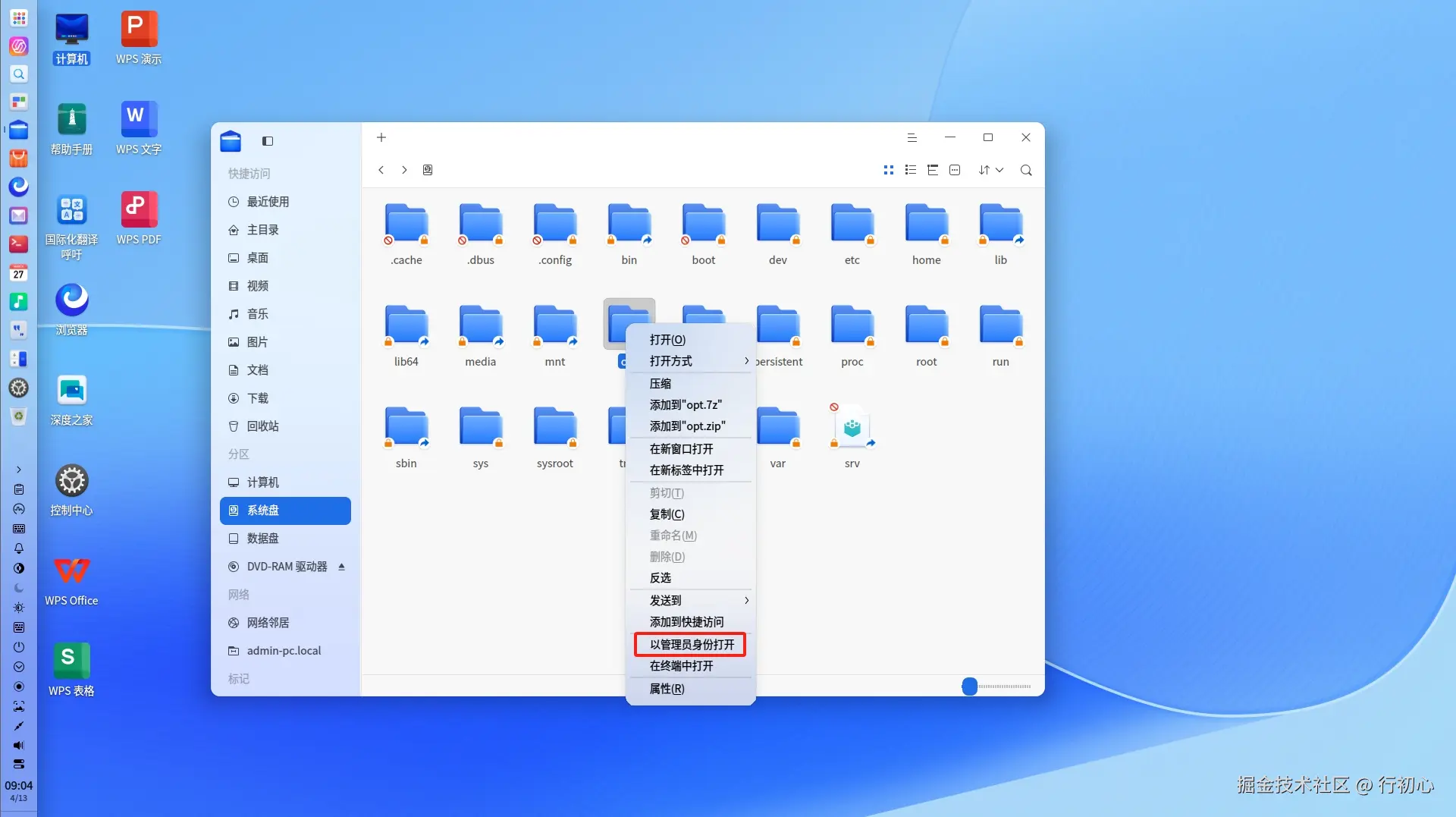Choose 以管理员身份打开
The width and height of the screenshot is (1456, 817).
pyautogui.click(x=691, y=645)
